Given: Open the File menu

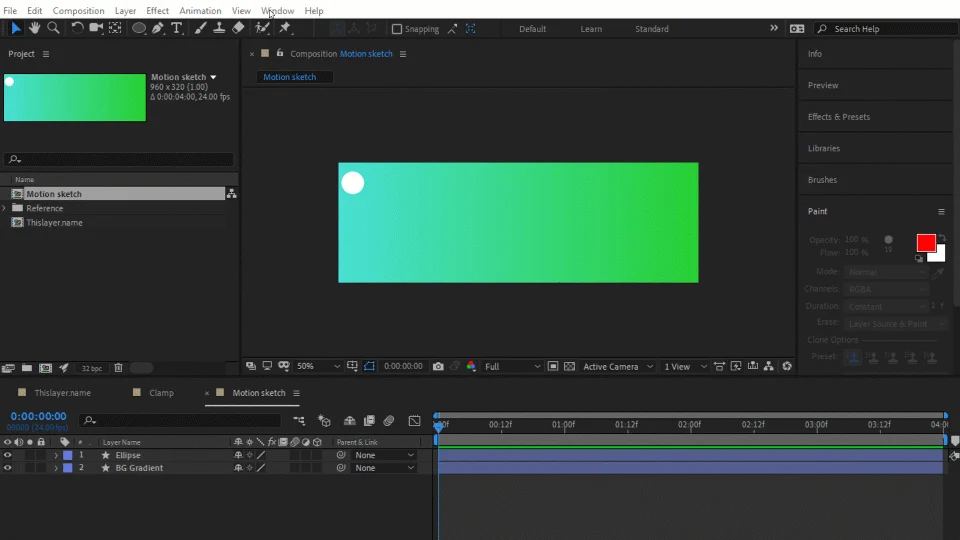Looking at the screenshot, I should coord(10,10).
